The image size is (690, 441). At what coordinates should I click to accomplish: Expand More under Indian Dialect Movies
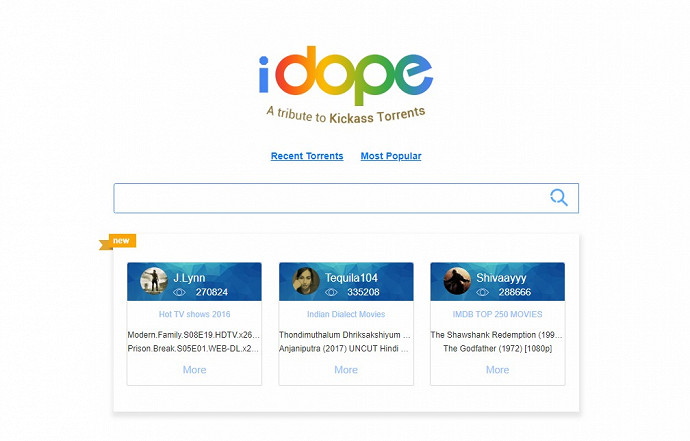click(346, 370)
